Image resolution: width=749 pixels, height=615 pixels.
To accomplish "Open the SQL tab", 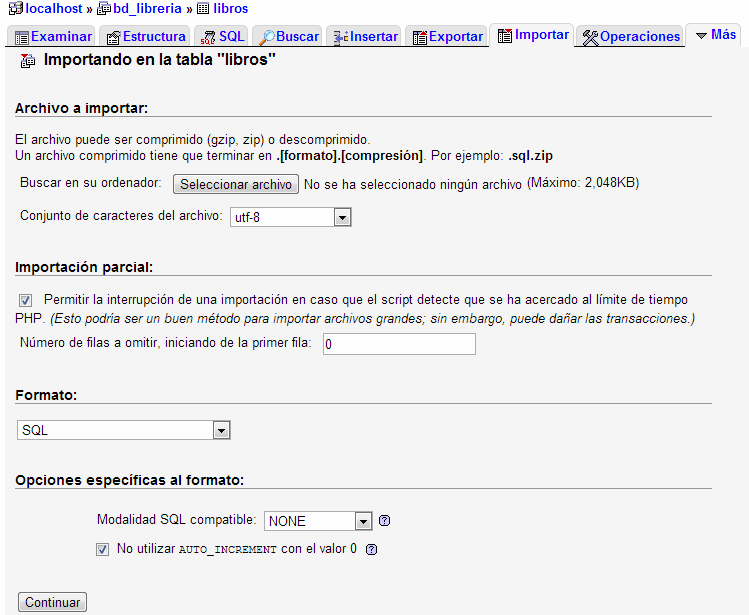I will pyautogui.click(x=222, y=37).
